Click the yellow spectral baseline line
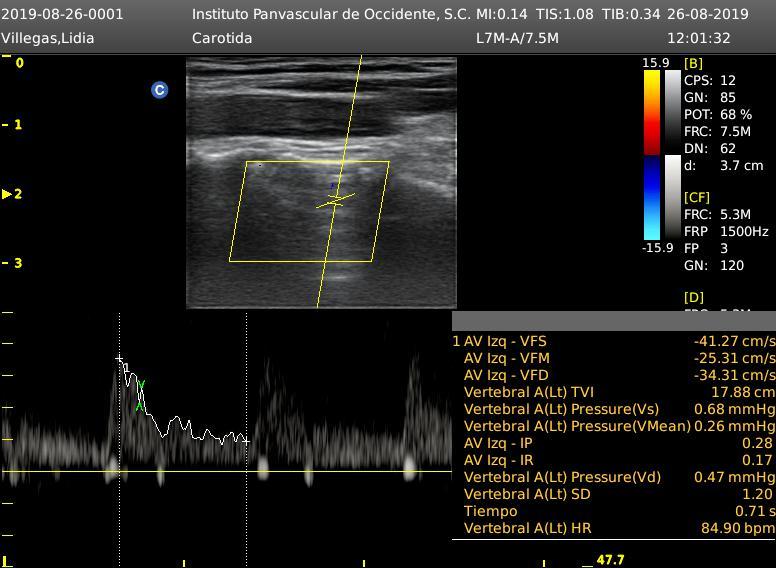This screenshot has width=776, height=568. pyautogui.click(x=225, y=471)
